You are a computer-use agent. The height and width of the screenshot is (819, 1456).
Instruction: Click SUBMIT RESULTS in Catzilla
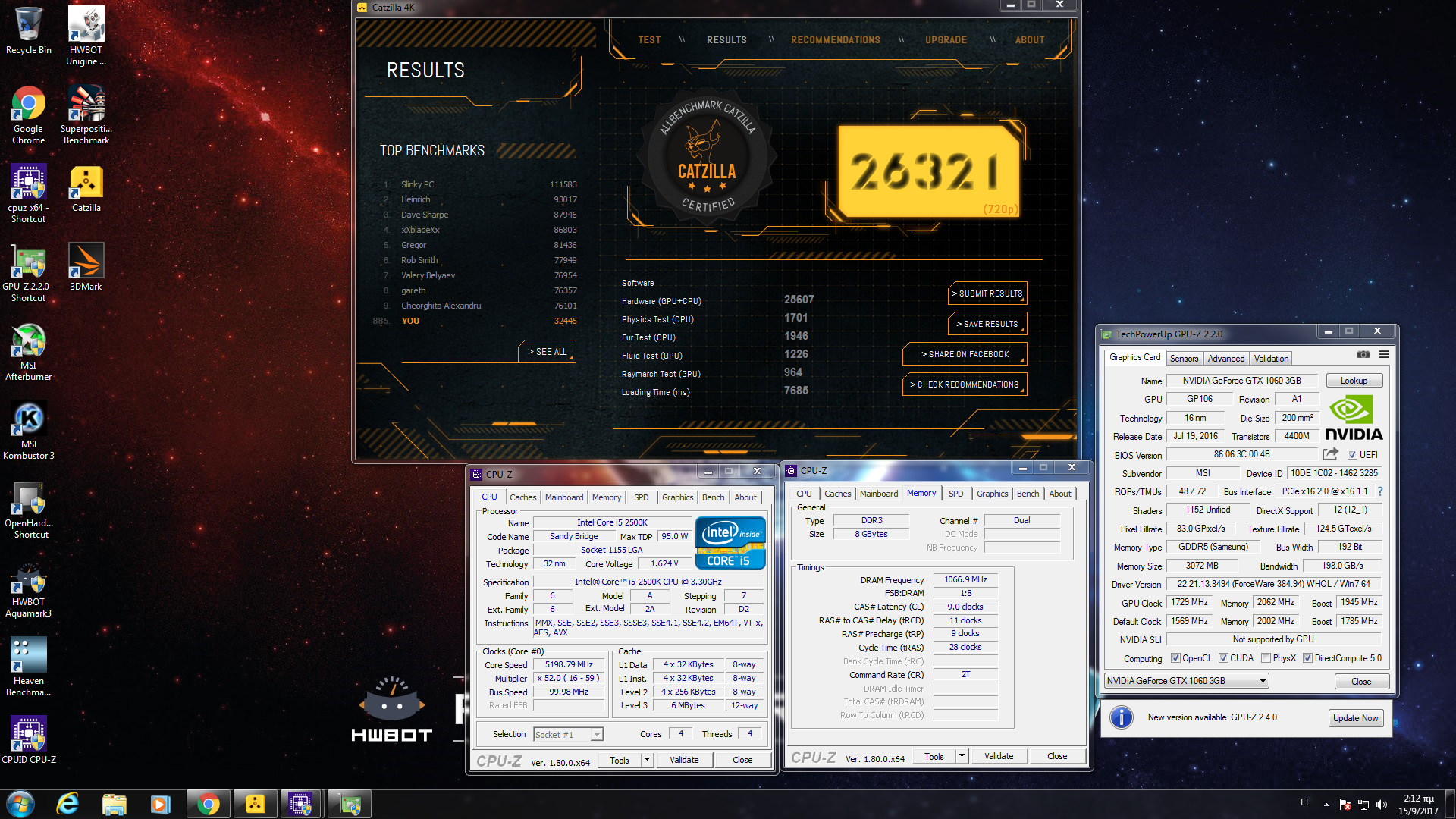(987, 293)
